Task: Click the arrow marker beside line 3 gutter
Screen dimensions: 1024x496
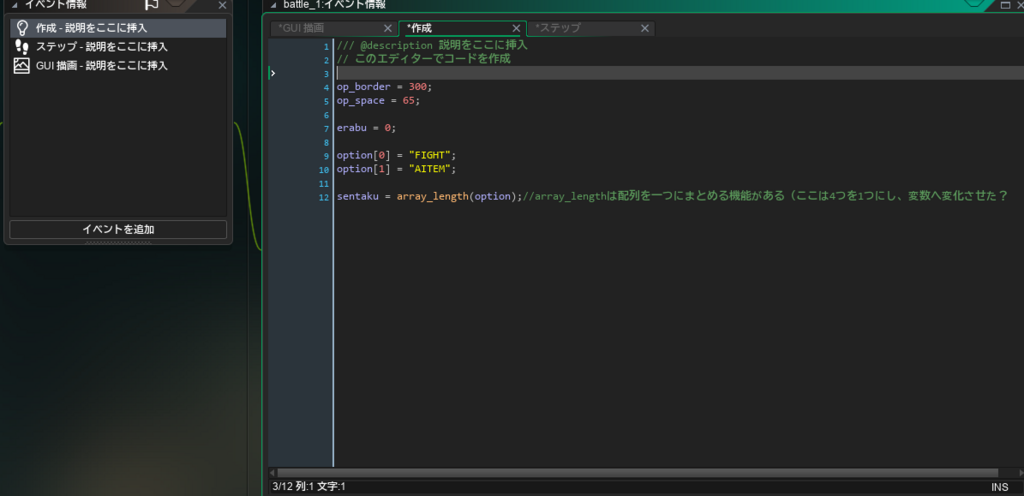Action: [x=273, y=73]
